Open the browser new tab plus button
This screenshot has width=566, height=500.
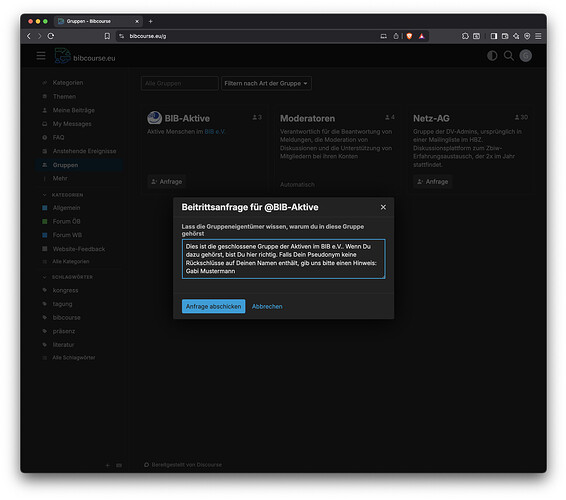tap(151, 21)
